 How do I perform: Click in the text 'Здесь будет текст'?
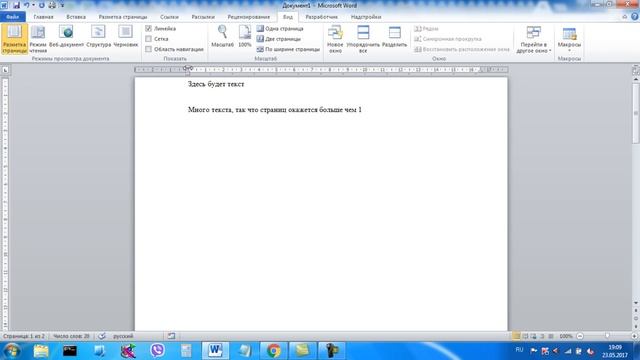[x=216, y=84]
